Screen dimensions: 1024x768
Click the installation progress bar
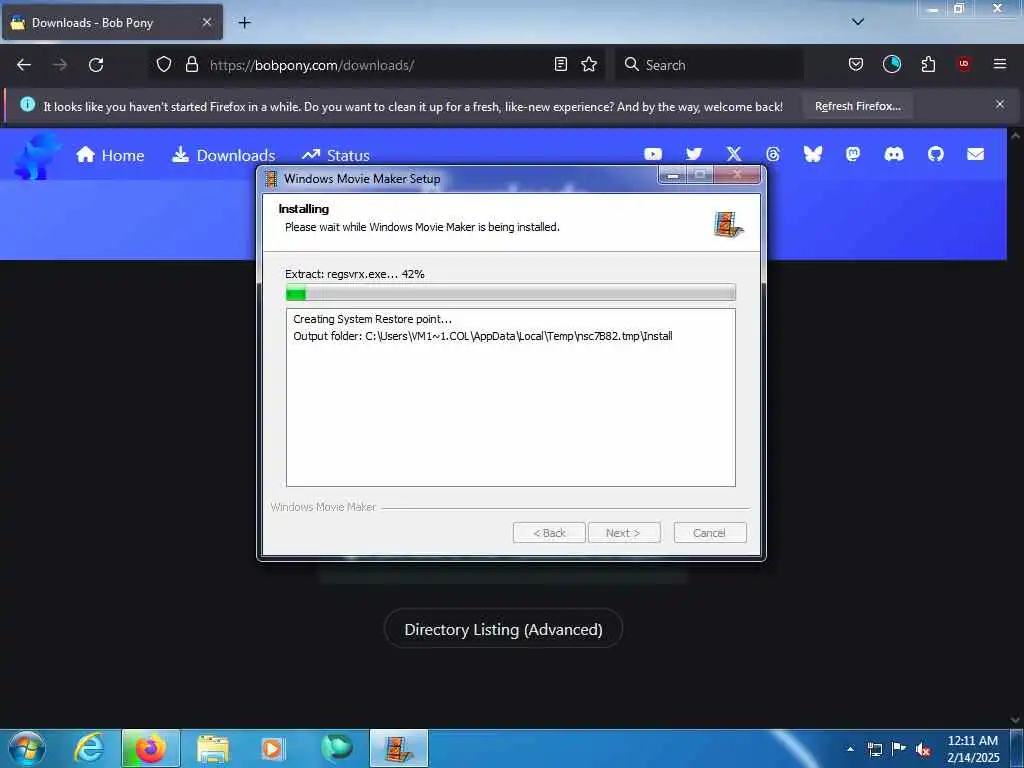[x=511, y=293]
